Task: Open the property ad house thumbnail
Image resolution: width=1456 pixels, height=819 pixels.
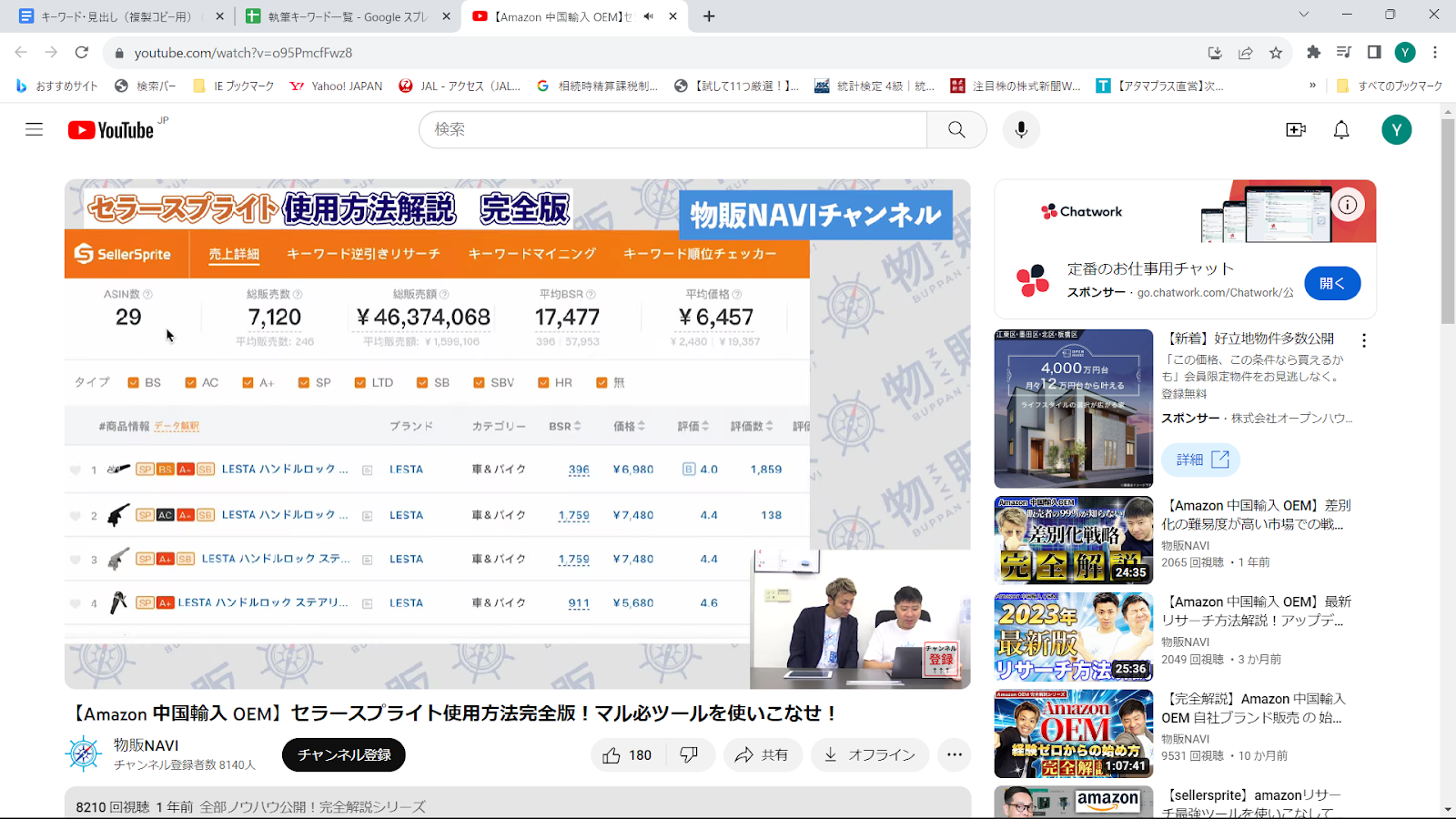Action: tap(1074, 409)
